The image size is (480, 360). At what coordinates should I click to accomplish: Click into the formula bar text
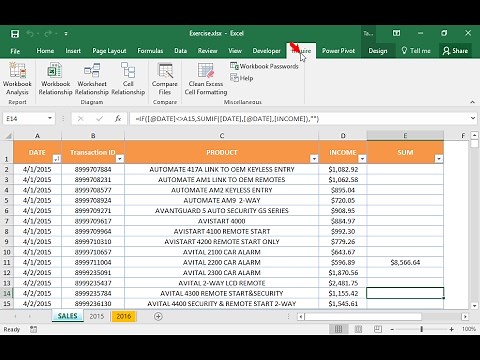[x=298, y=118]
